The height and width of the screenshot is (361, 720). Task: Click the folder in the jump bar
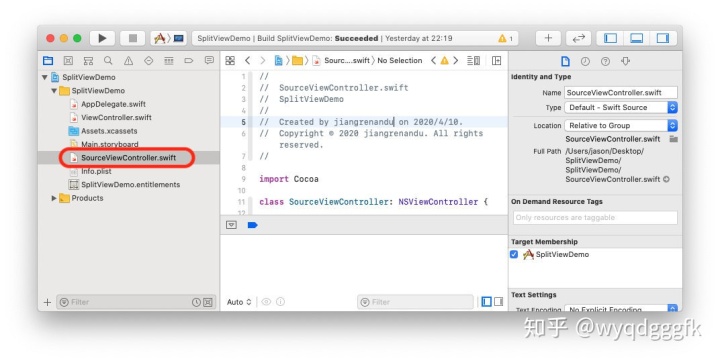(298, 61)
